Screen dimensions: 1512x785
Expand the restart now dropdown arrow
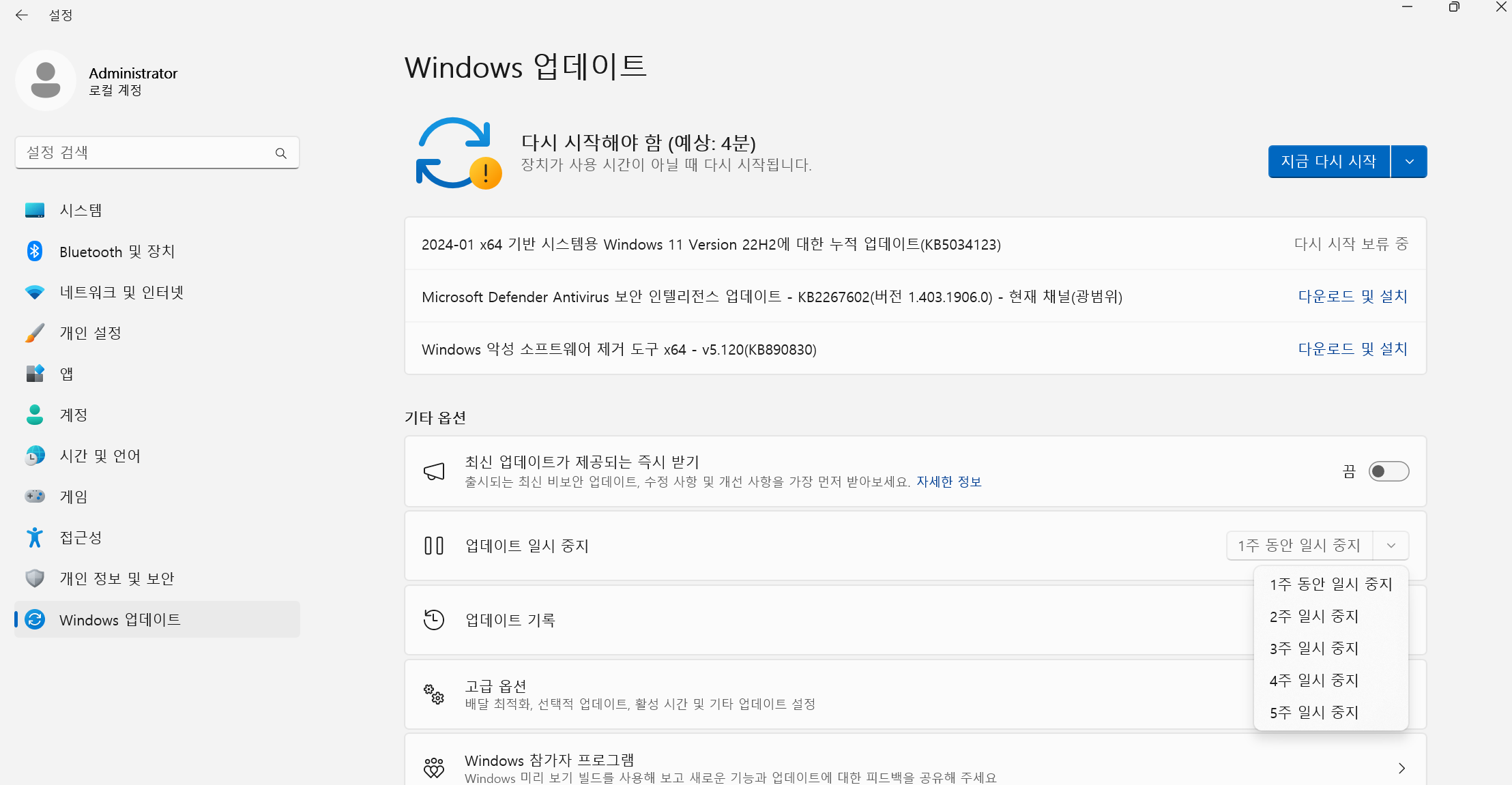click(x=1409, y=162)
